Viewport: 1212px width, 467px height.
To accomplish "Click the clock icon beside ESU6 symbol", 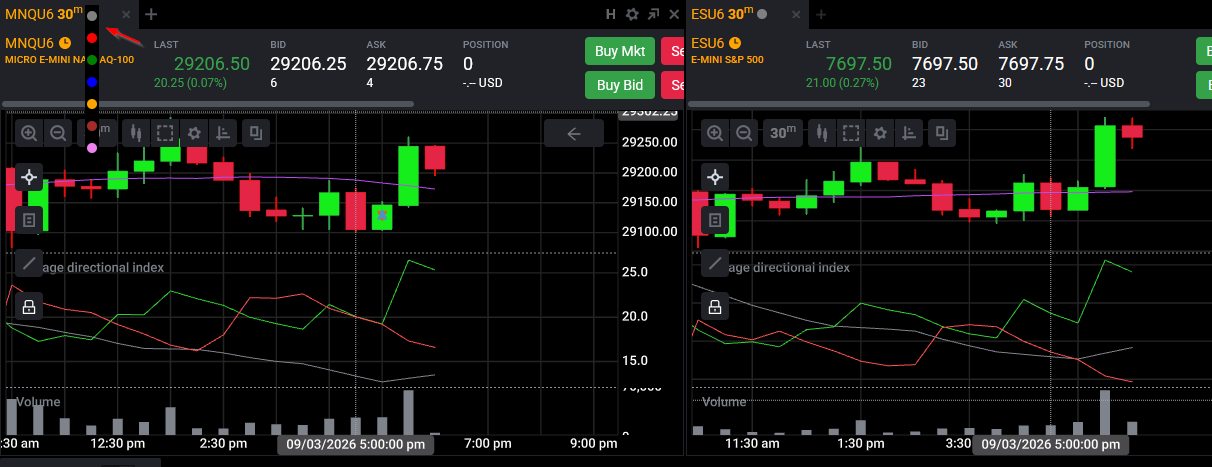I will pos(735,43).
